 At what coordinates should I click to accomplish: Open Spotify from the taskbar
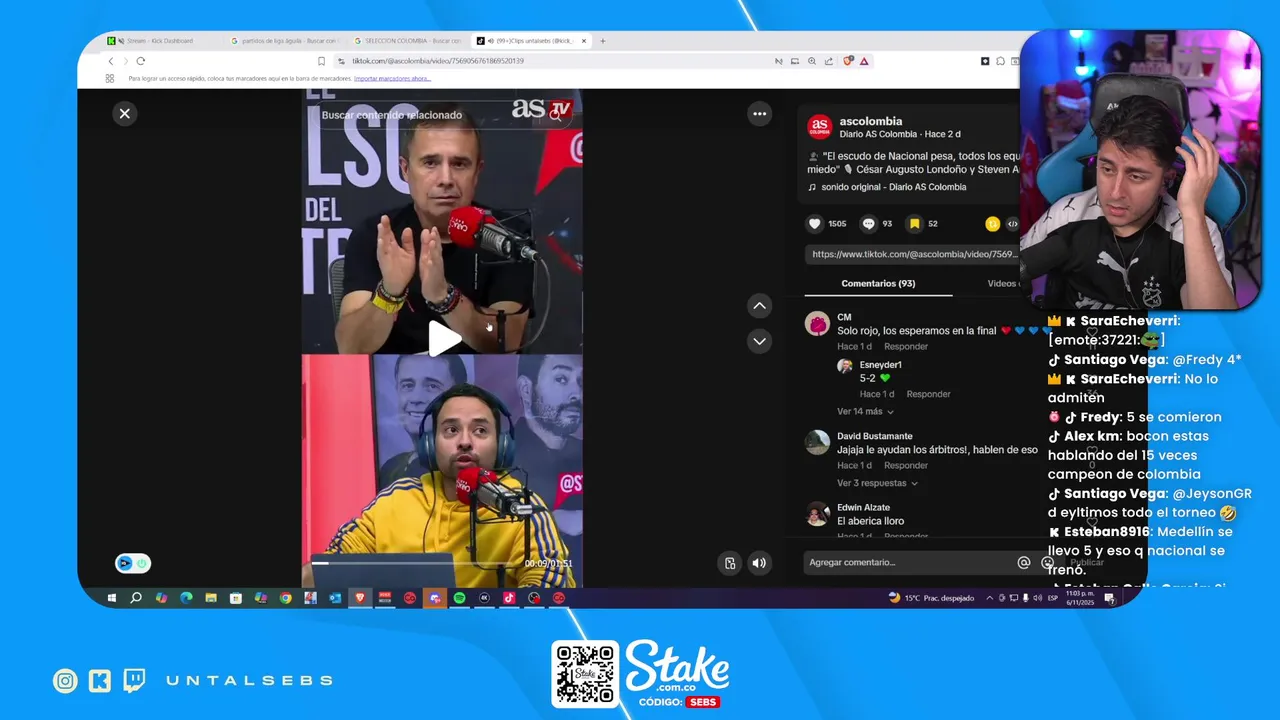point(459,598)
